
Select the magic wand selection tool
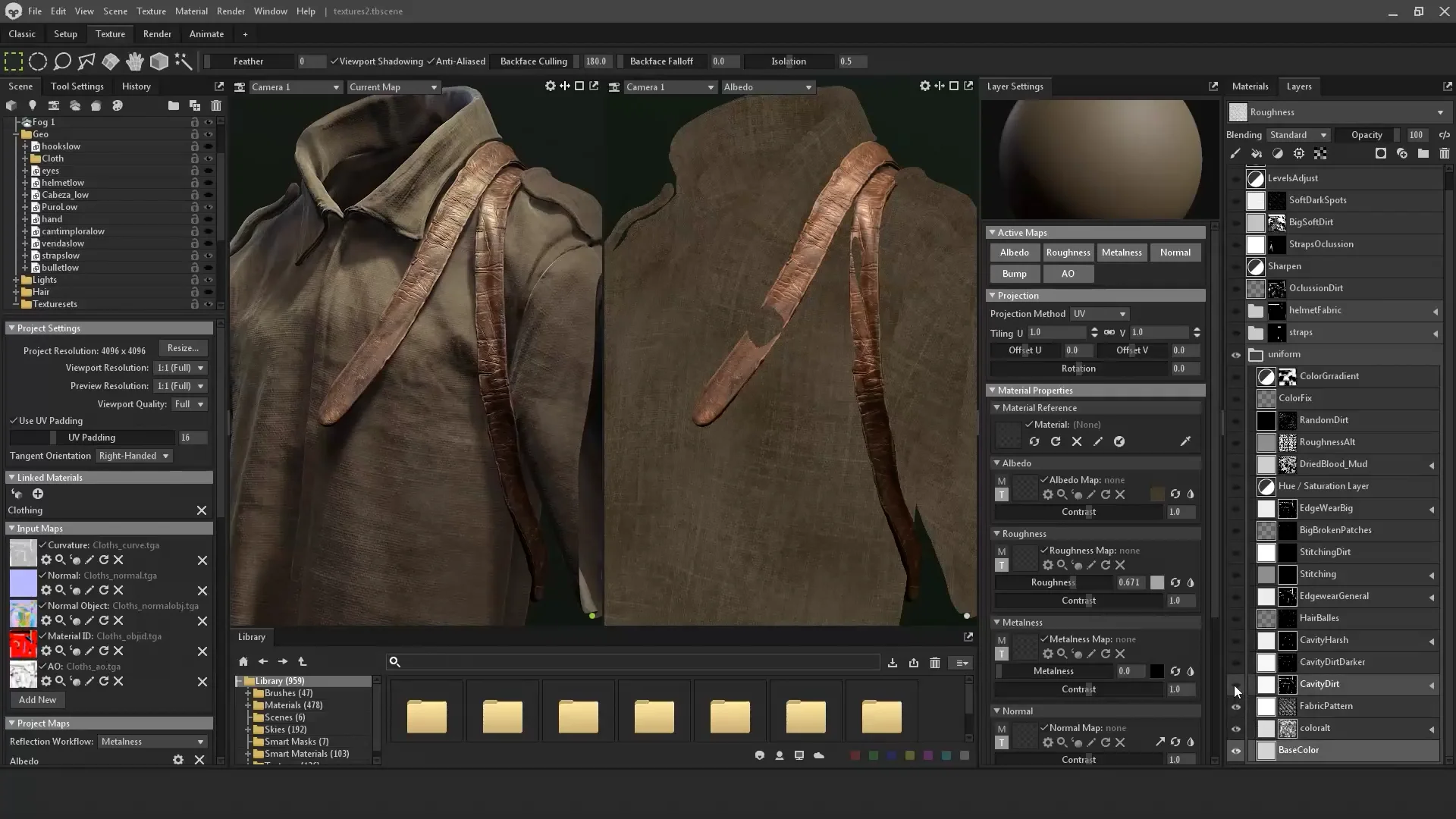[x=183, y=61]
